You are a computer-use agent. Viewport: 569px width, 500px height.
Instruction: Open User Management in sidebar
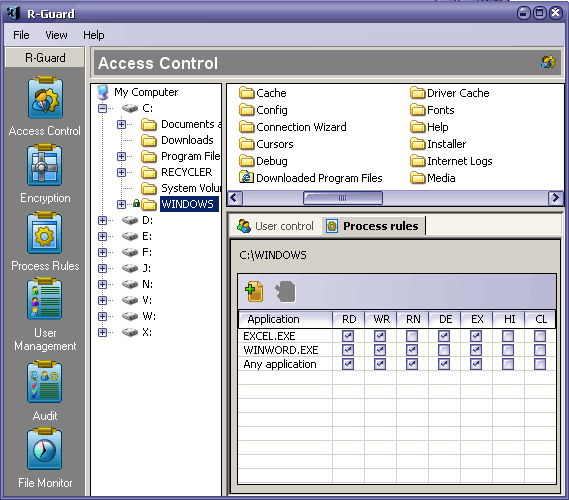pyautogui.click(x=45, y=299)
